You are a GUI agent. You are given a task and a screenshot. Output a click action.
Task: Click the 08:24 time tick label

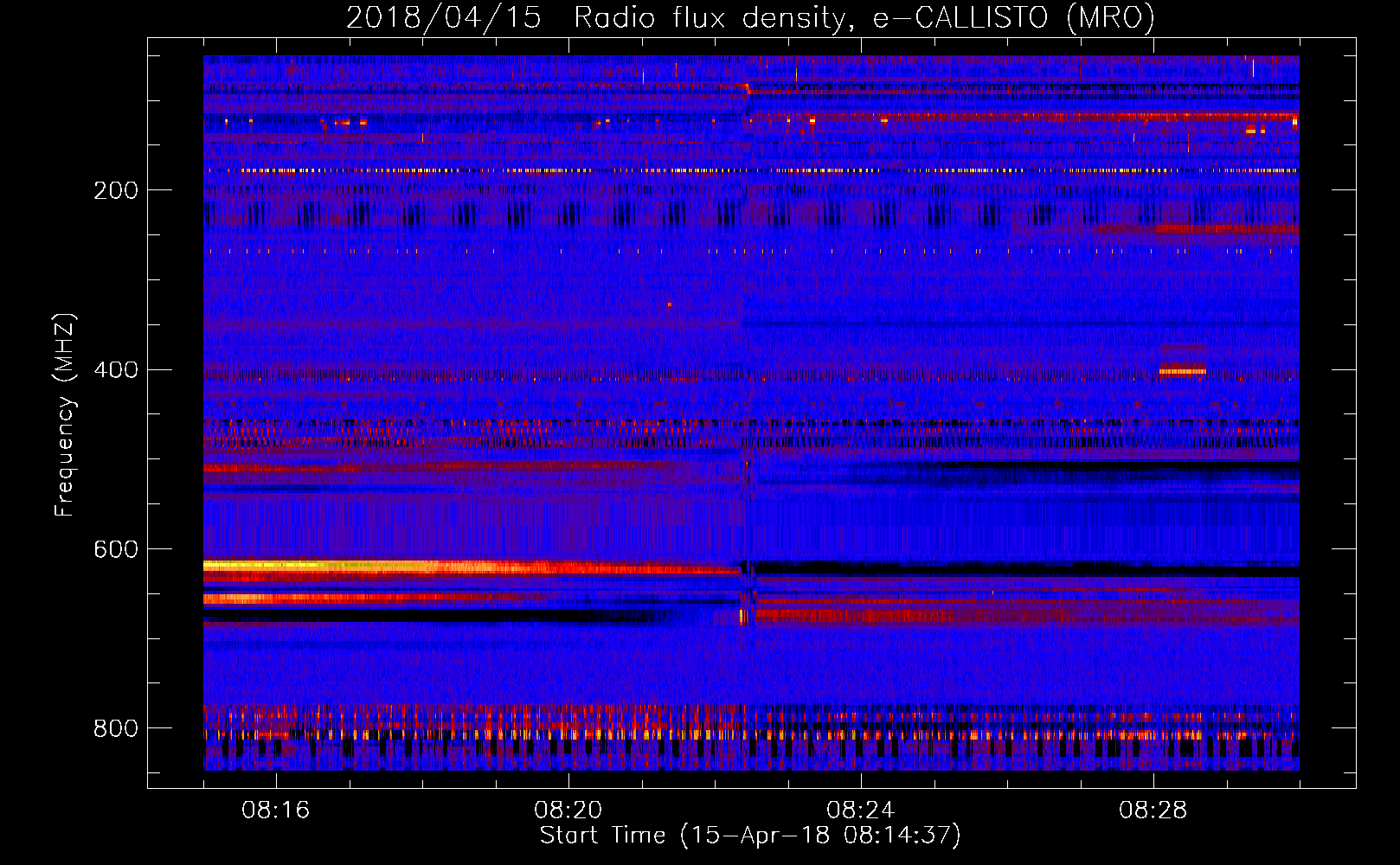[861, 811]
